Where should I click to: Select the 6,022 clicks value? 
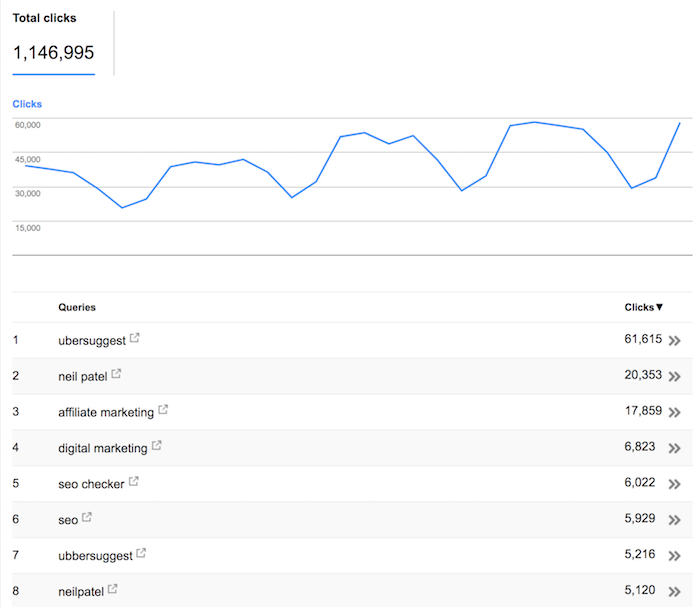[x=640, y=482]
